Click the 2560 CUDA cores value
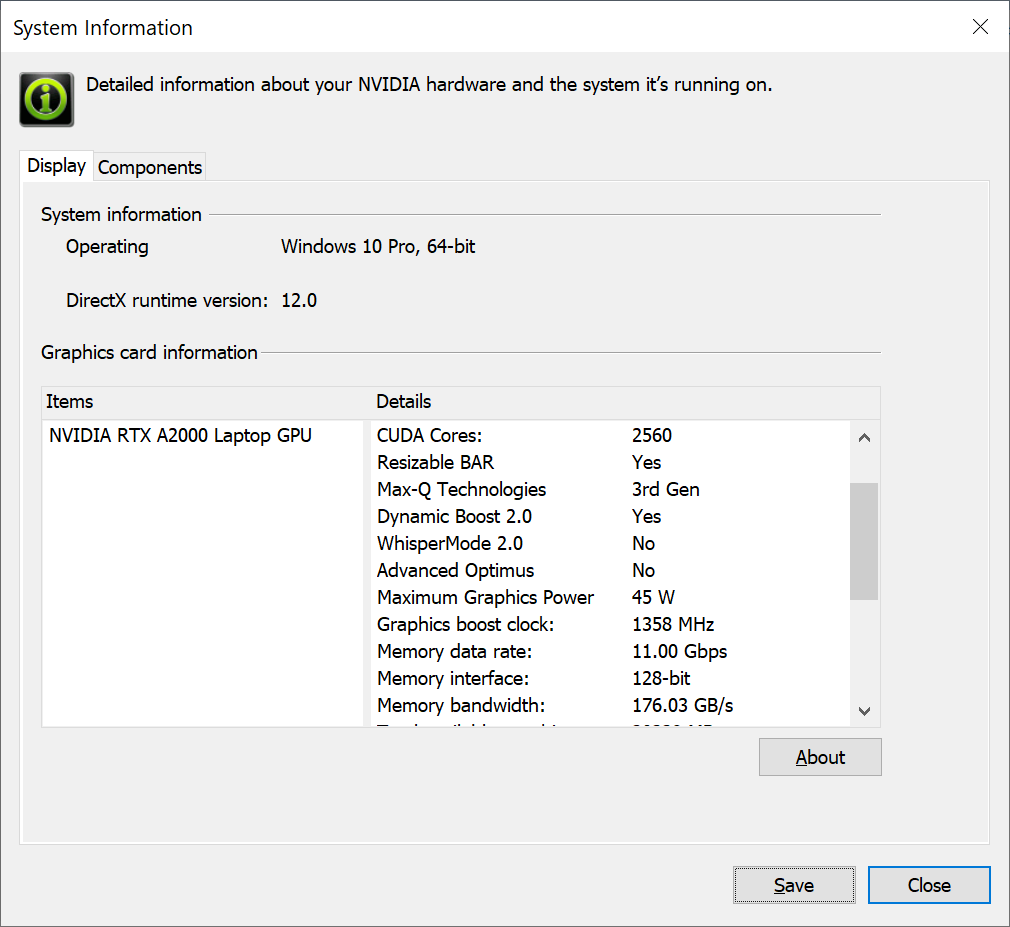Screen dimensions: 1010x927 [652, 435]
